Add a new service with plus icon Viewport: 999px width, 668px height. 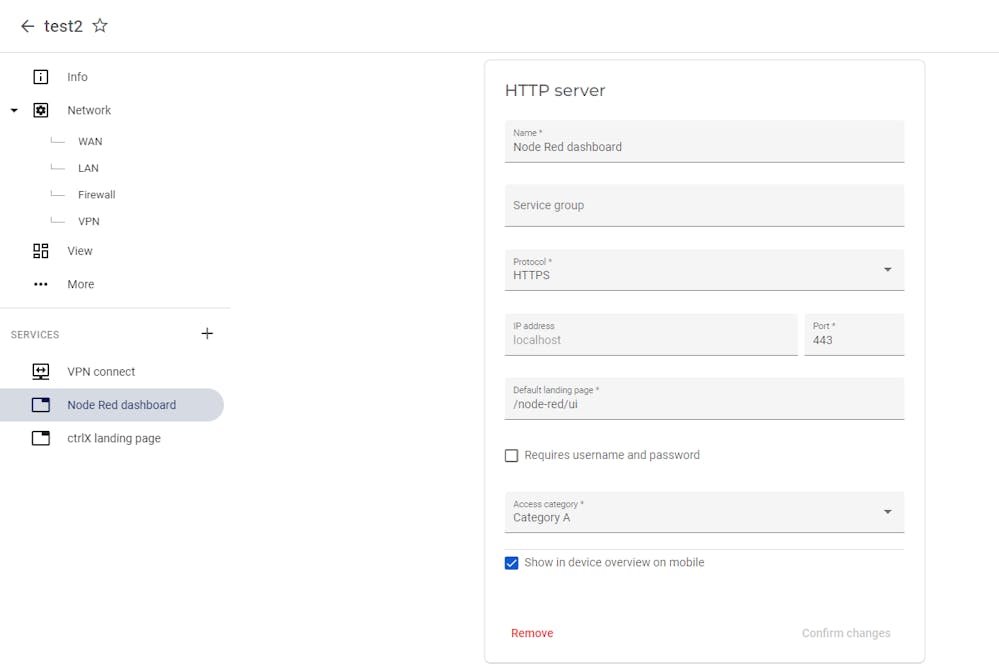[207, 333]
